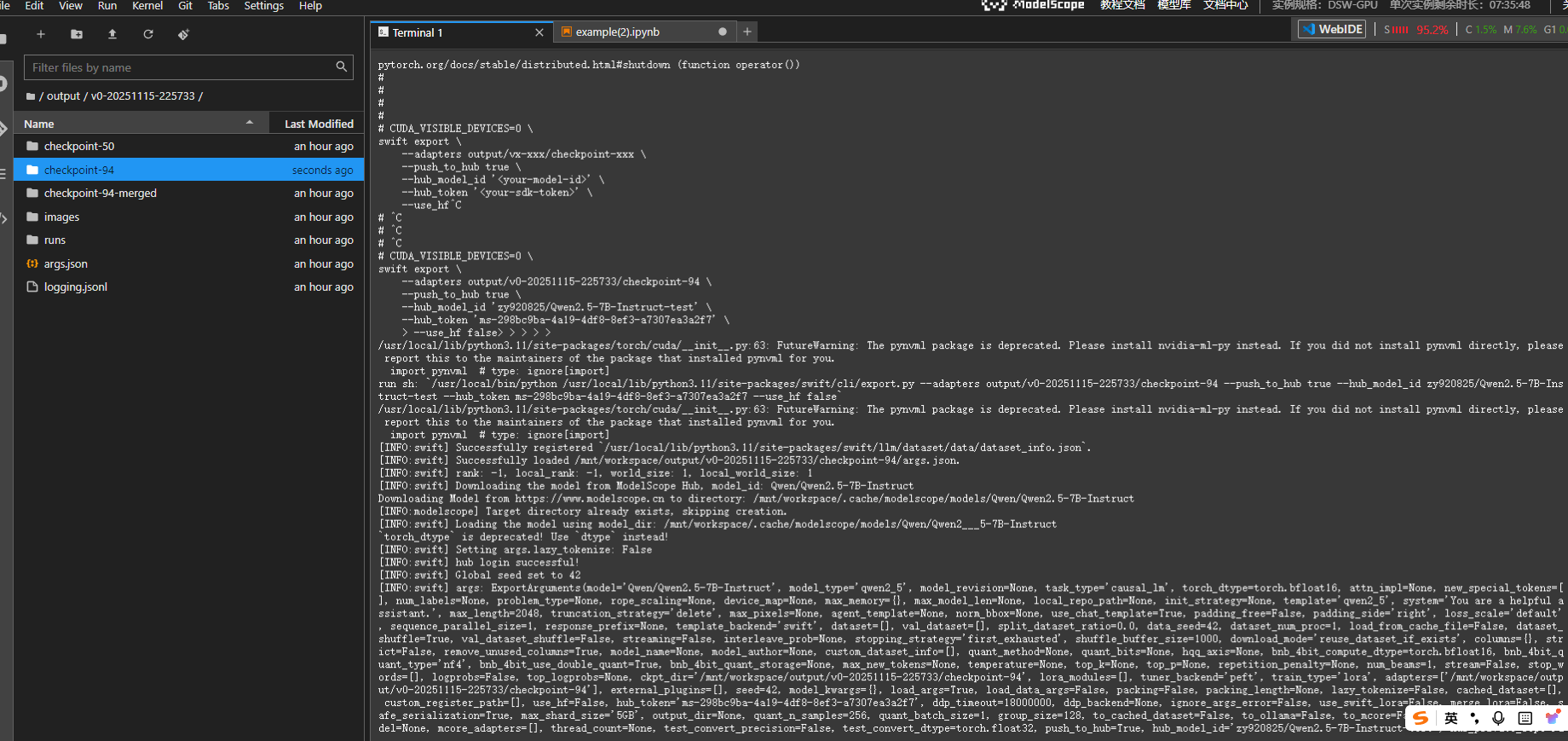Open the Help menu
The width and height of the screenshot is (1568, 741).
tap(310, 5)
